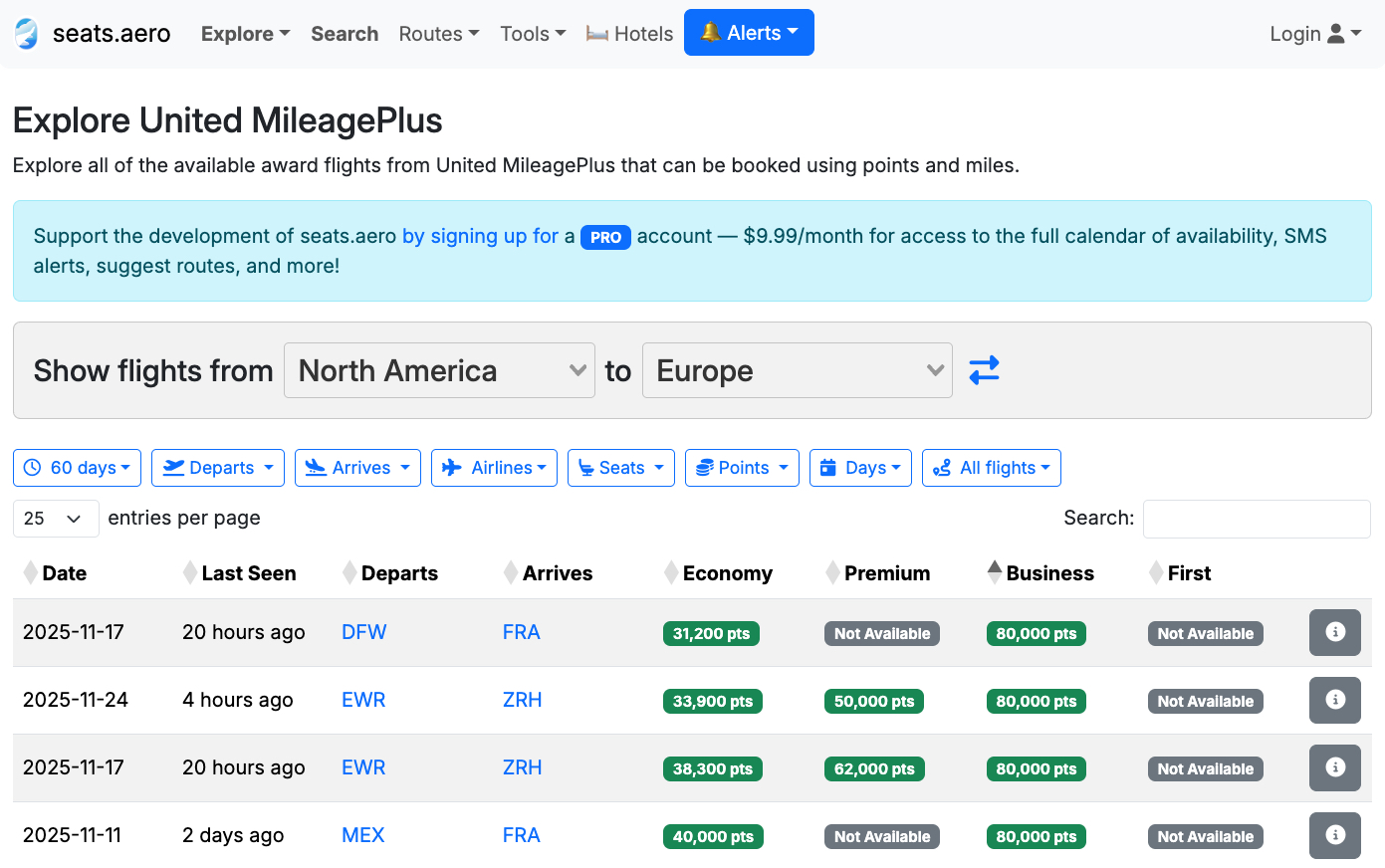Open the Tools menu
This screenshot has height=868, width=1385.
532,33
